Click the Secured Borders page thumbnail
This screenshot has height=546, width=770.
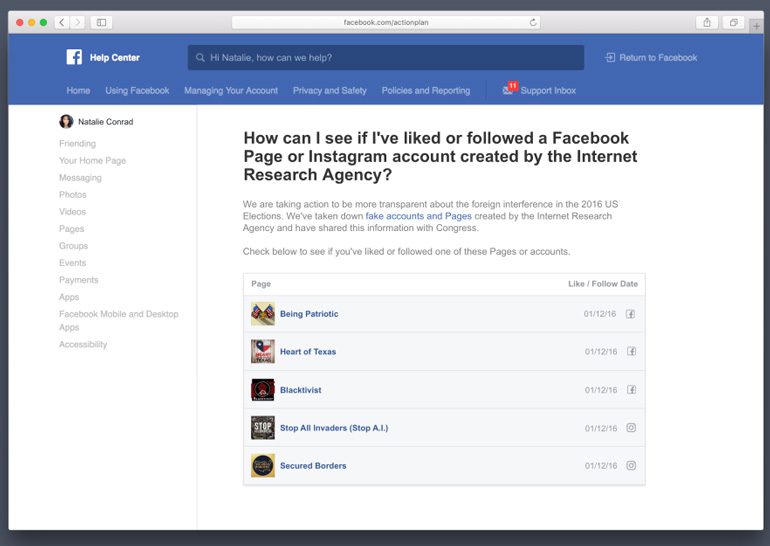click(x=263, y=465)
